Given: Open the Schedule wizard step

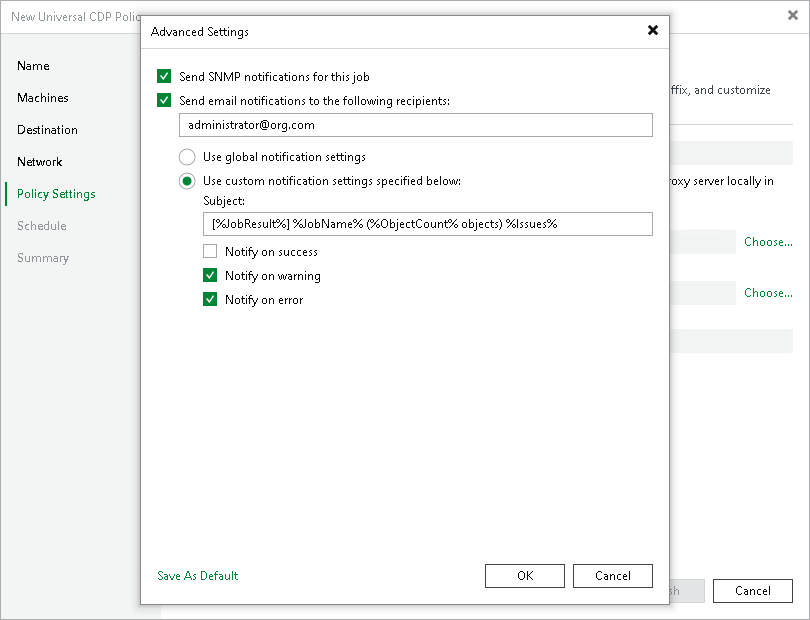Looking at the screenshot, I should click(41, 225).
